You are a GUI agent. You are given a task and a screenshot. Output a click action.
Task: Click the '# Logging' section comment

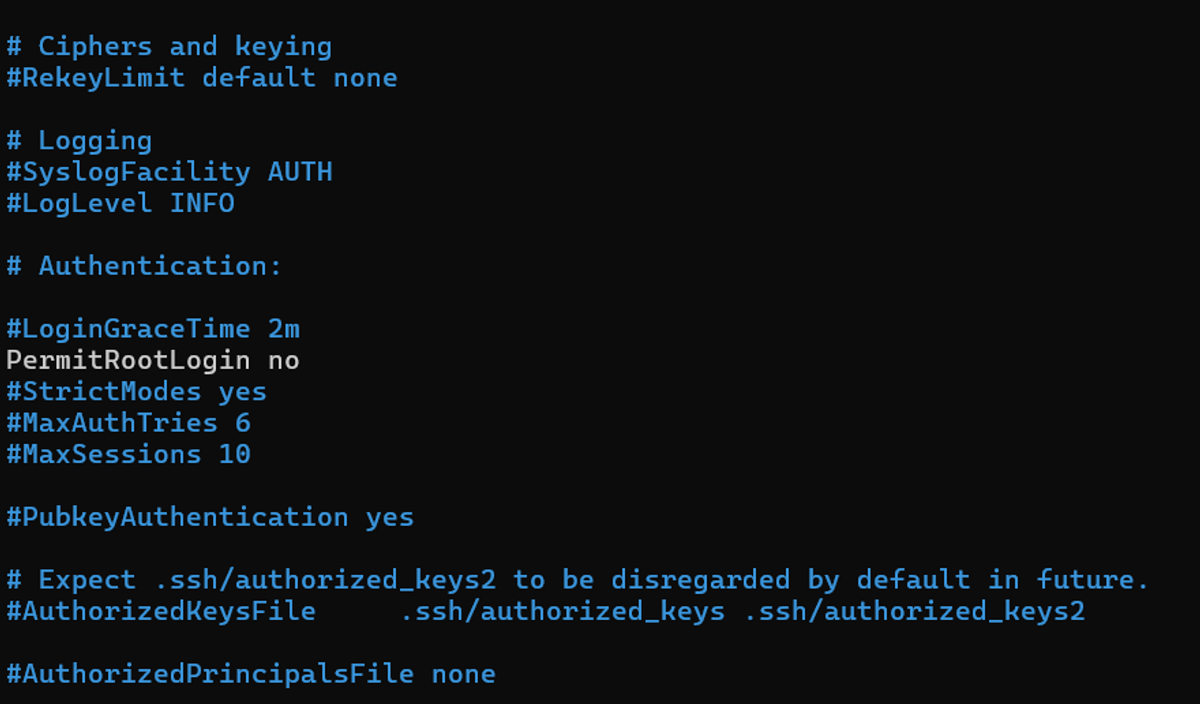tap(79, 141)
